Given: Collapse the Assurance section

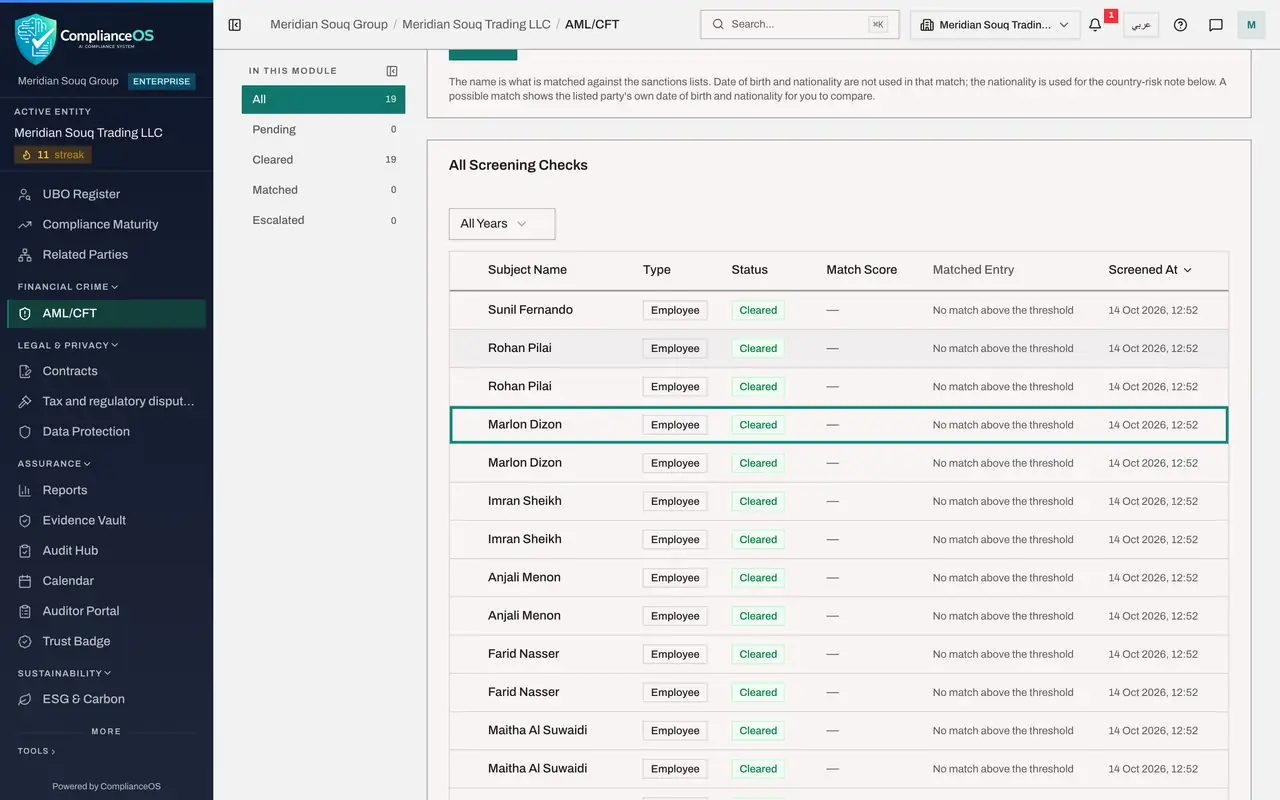Looking at the screenshot, I should point(54,463).
